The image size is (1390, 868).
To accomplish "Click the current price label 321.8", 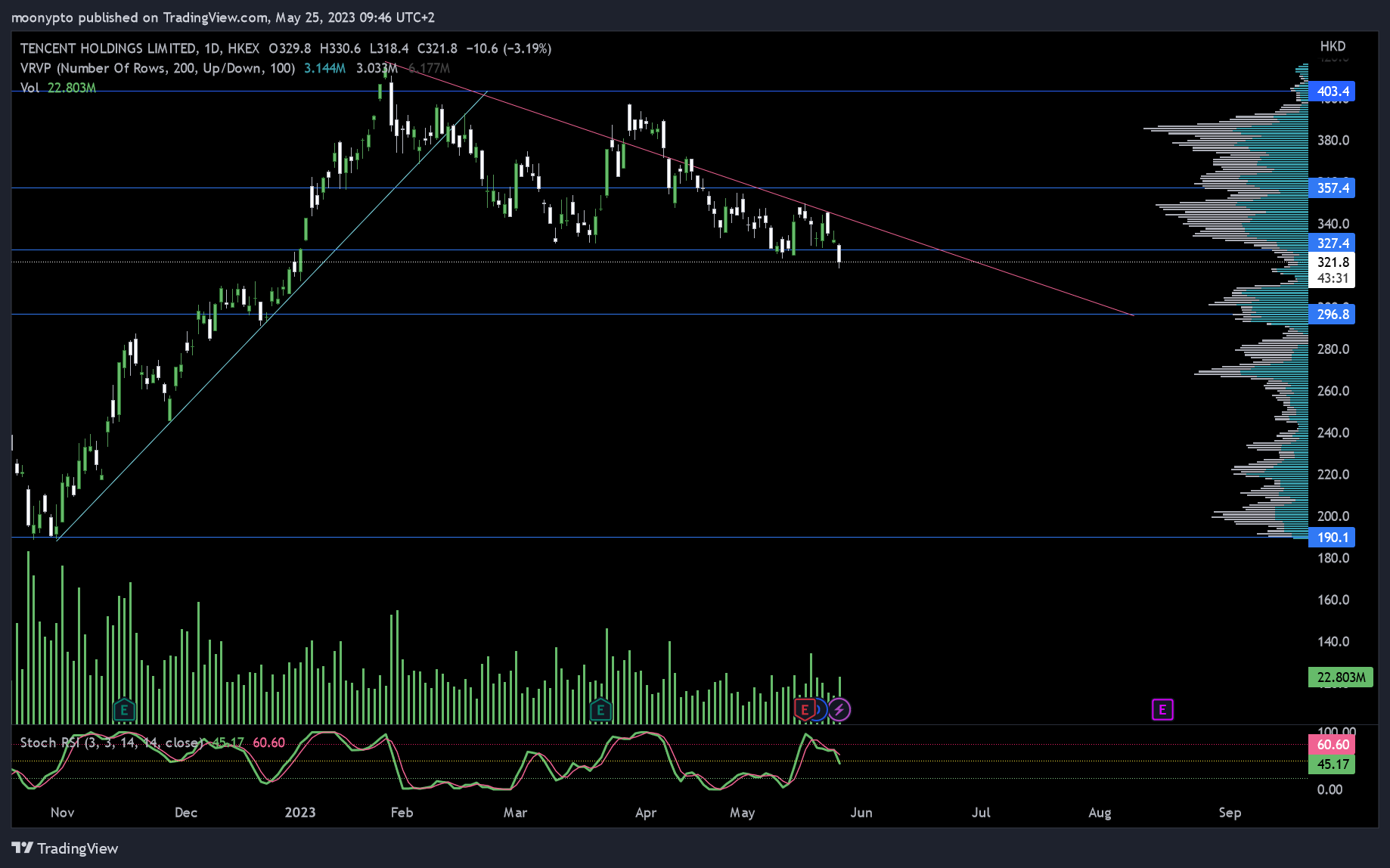I will point(1332,262).
